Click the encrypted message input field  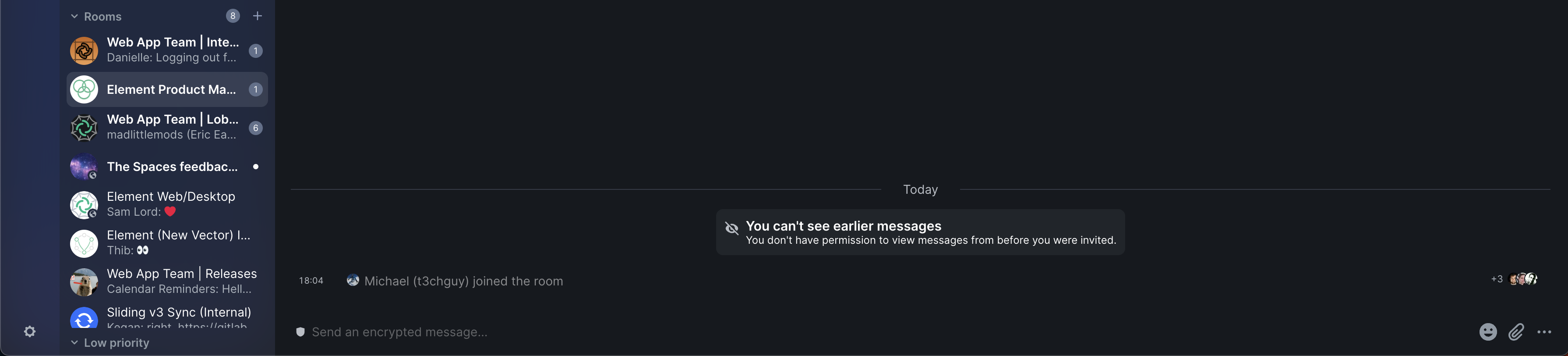548,331
